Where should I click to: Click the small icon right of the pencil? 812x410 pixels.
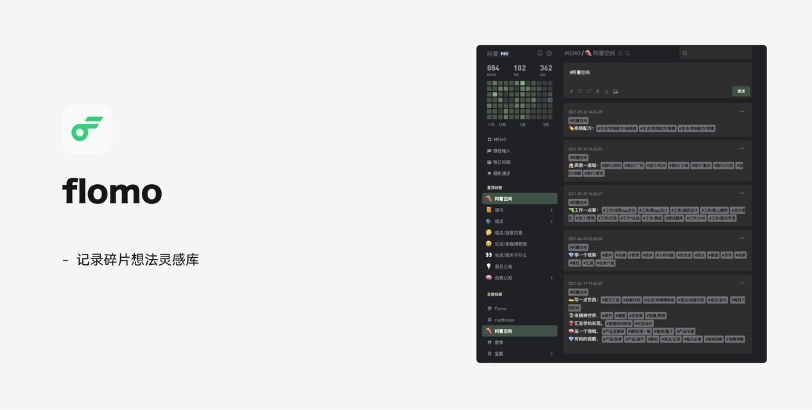pos(627,53)
